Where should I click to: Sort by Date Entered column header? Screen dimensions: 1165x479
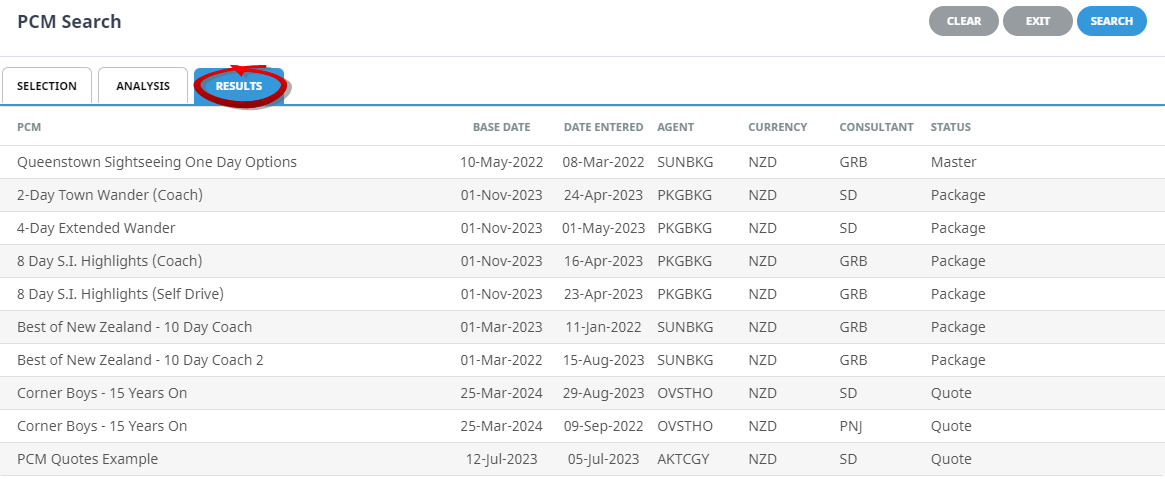coord(603,127)
